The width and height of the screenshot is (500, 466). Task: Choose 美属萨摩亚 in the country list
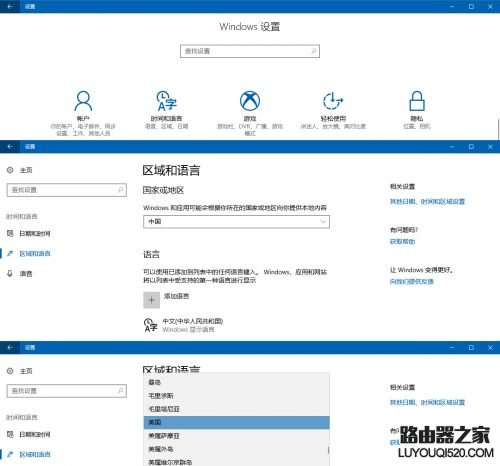coord(236,436)
